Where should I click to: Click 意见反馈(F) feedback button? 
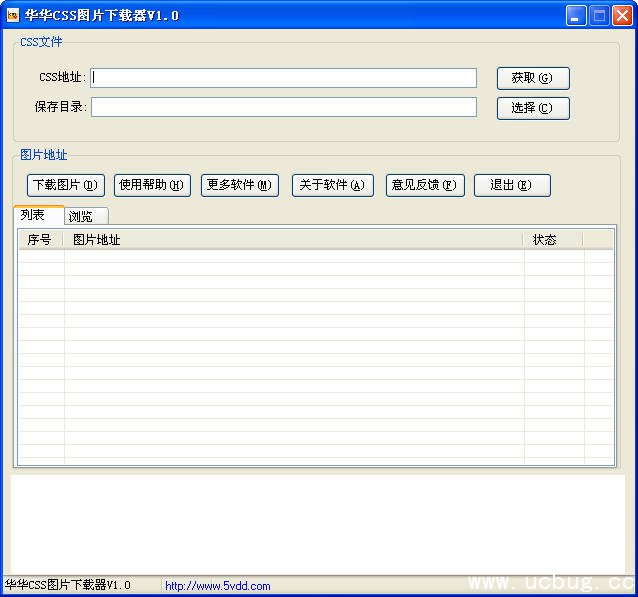[x=425, y=185]
